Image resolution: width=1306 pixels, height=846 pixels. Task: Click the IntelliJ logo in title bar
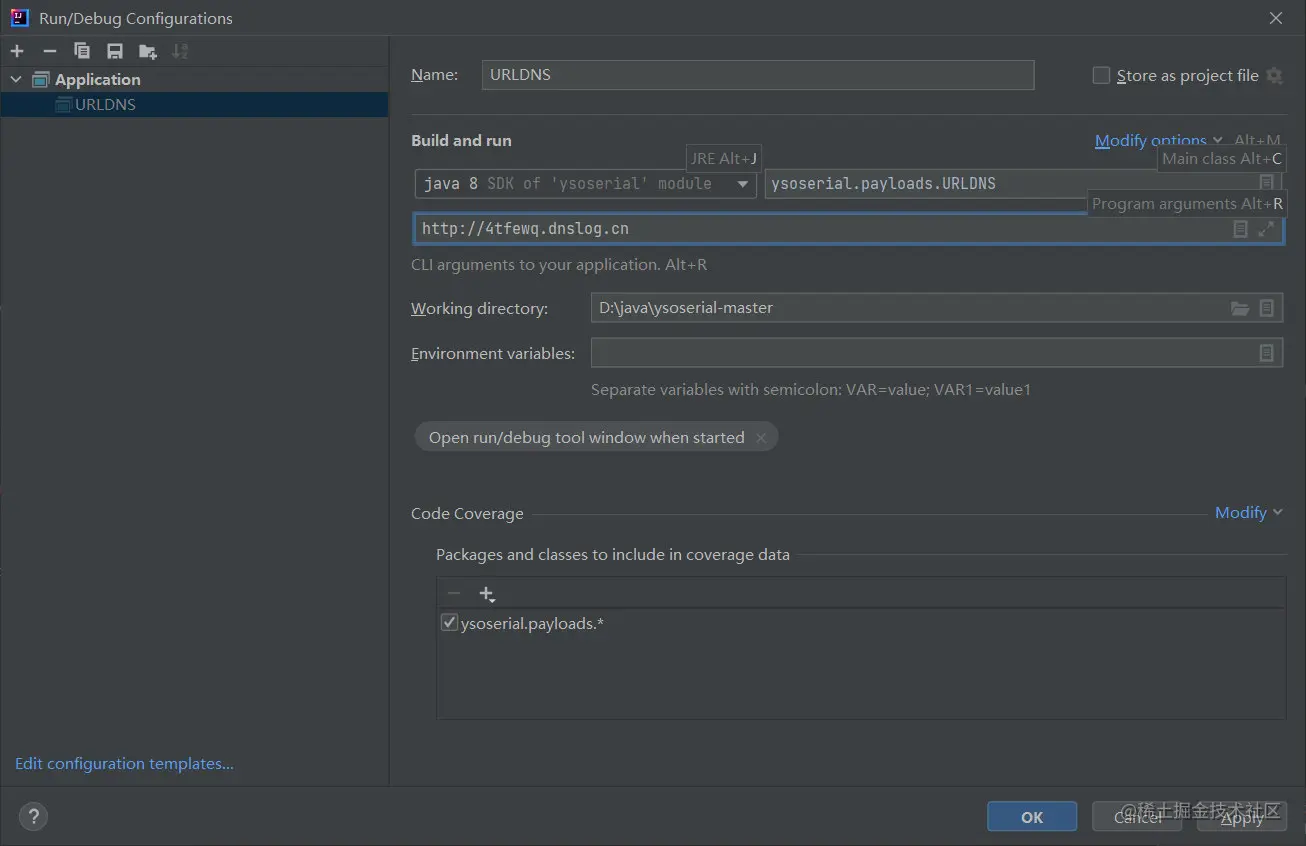click(19, 18)
